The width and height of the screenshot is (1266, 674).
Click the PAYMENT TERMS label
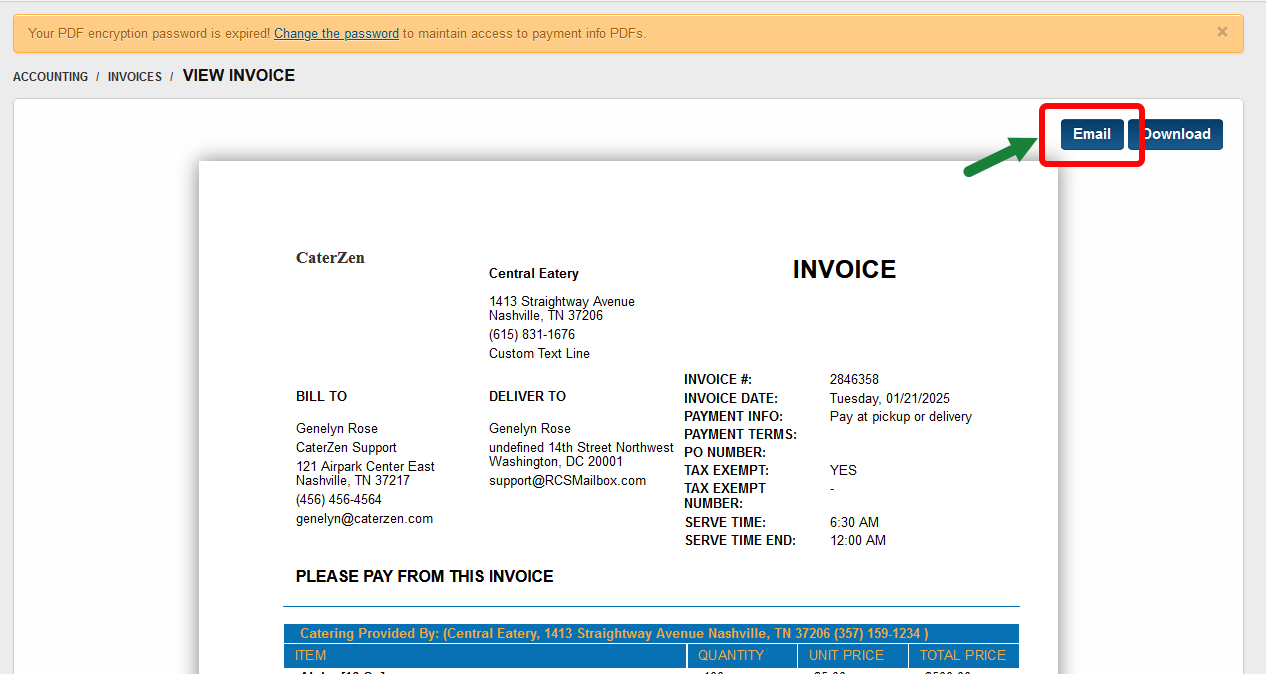coord(740,434)
